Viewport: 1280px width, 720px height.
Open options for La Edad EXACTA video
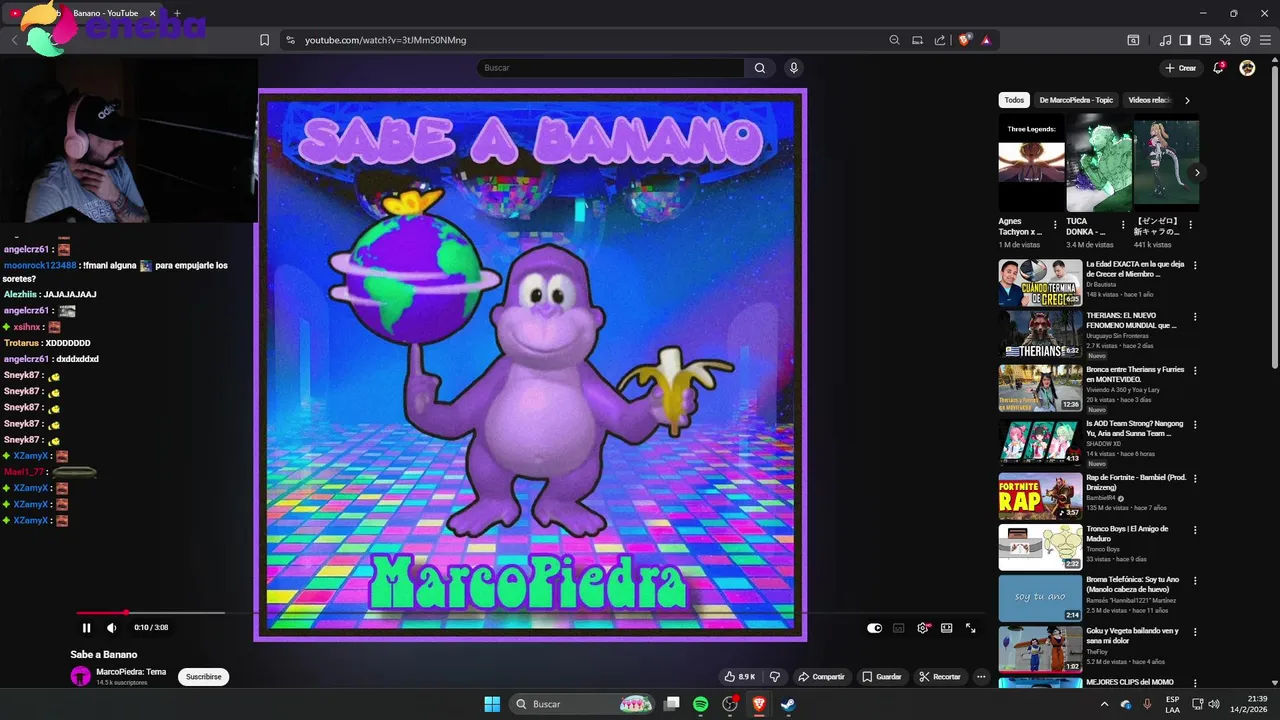[x=1195, y=265]
